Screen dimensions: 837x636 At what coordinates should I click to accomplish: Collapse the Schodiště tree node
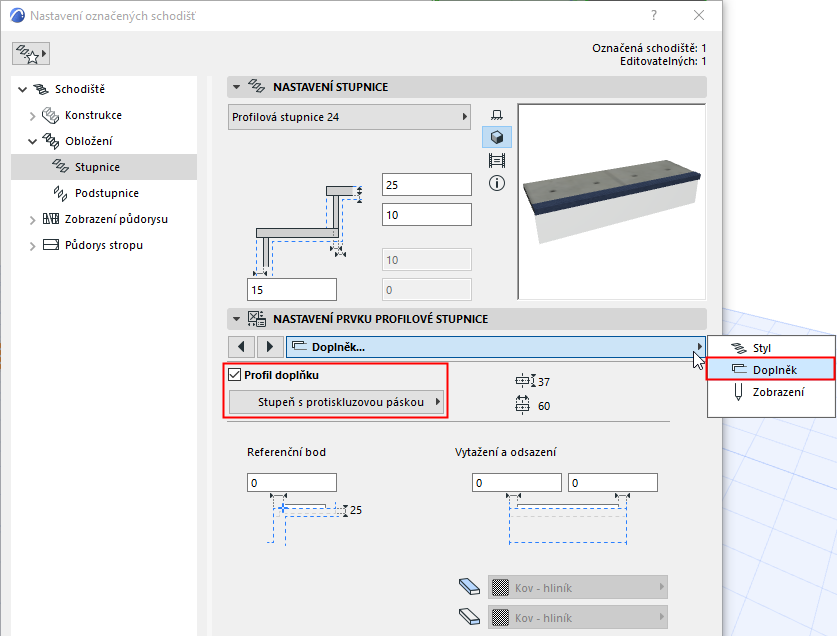(22, 89)
